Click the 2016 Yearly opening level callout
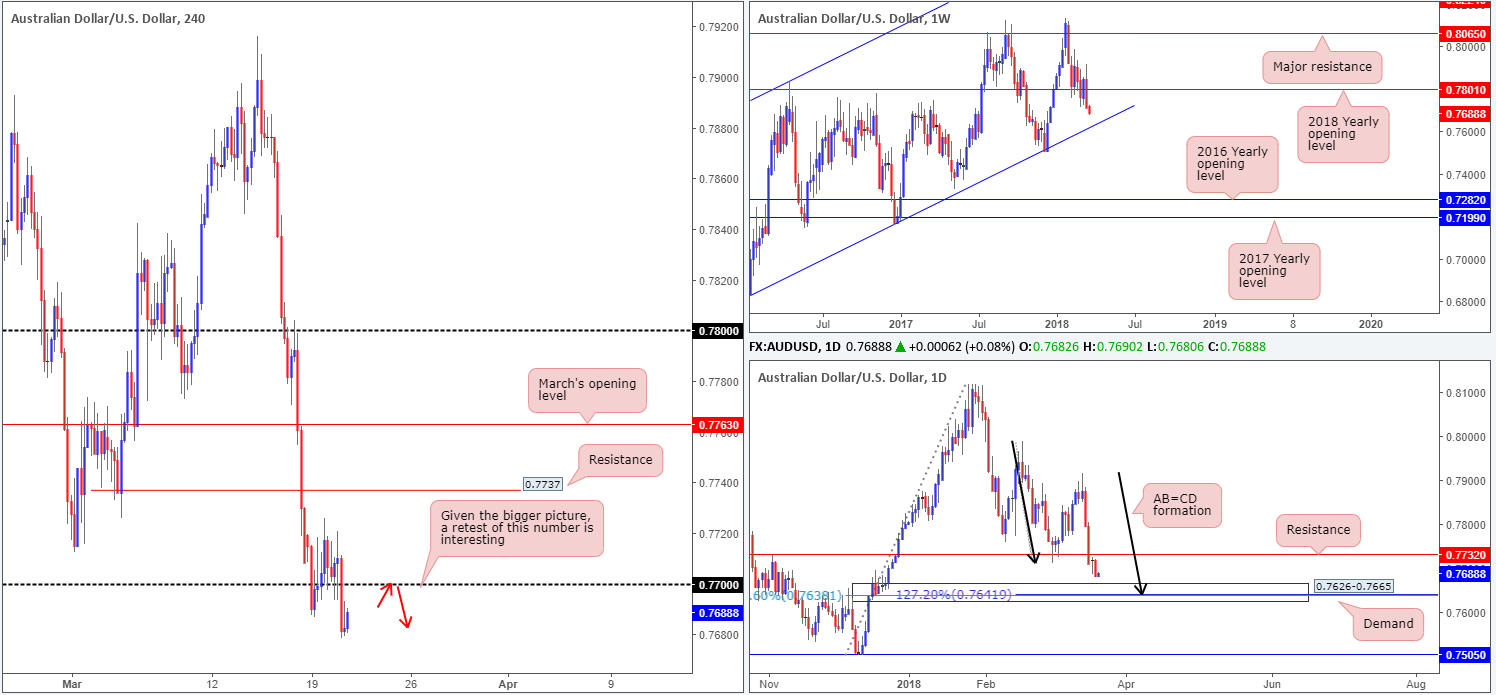The image size is (1496, 695). pos(1231,165)
